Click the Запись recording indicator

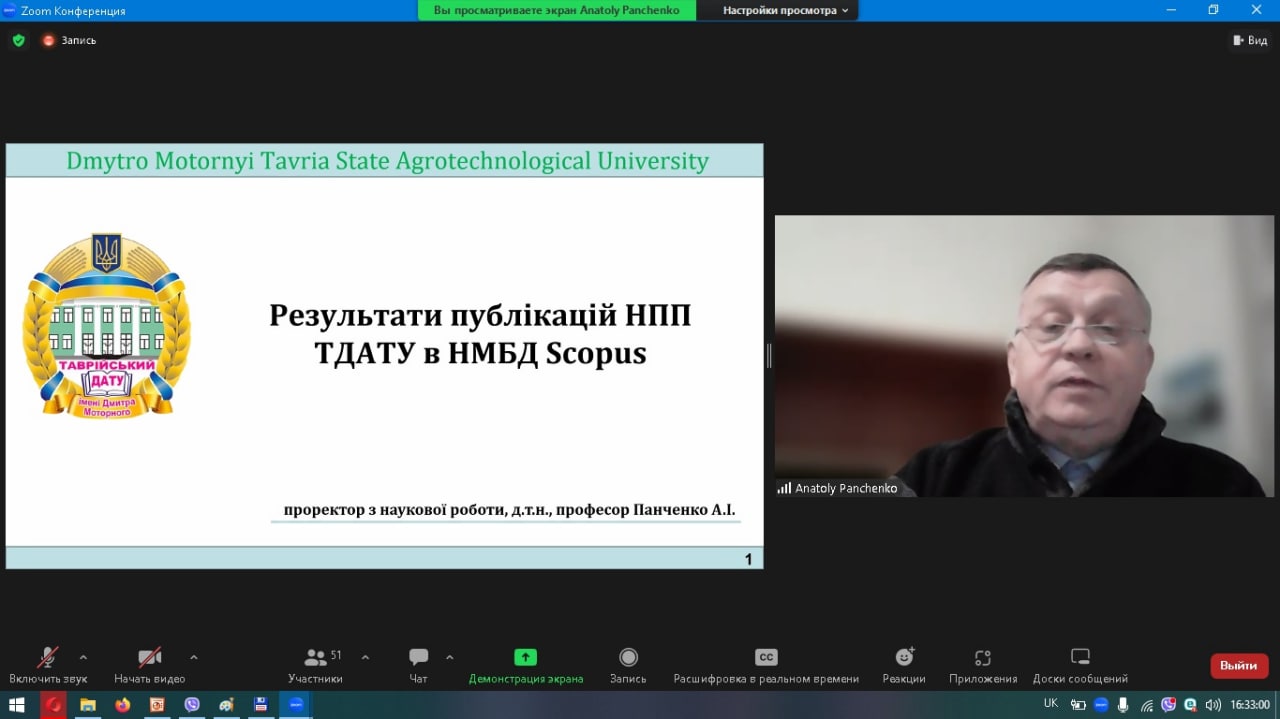[x=69, y=41]
